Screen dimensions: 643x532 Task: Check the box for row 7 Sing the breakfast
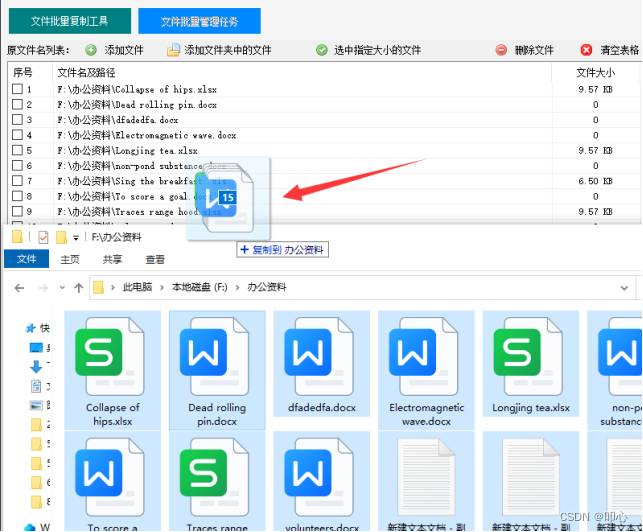17,181
